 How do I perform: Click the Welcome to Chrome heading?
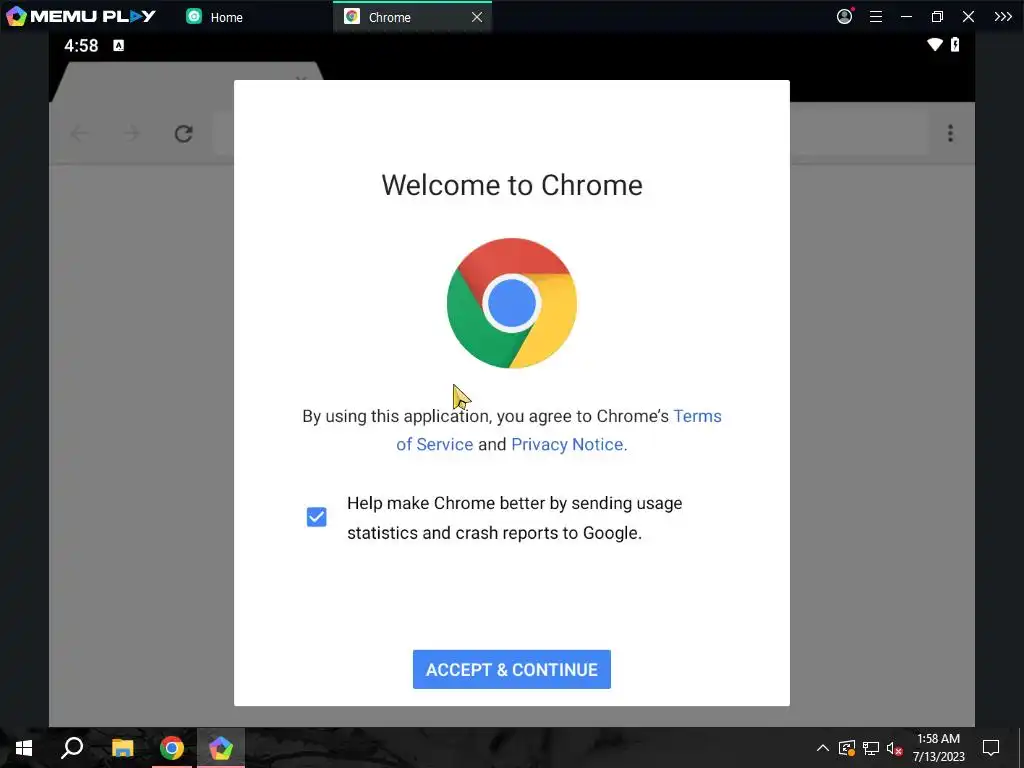511,185
